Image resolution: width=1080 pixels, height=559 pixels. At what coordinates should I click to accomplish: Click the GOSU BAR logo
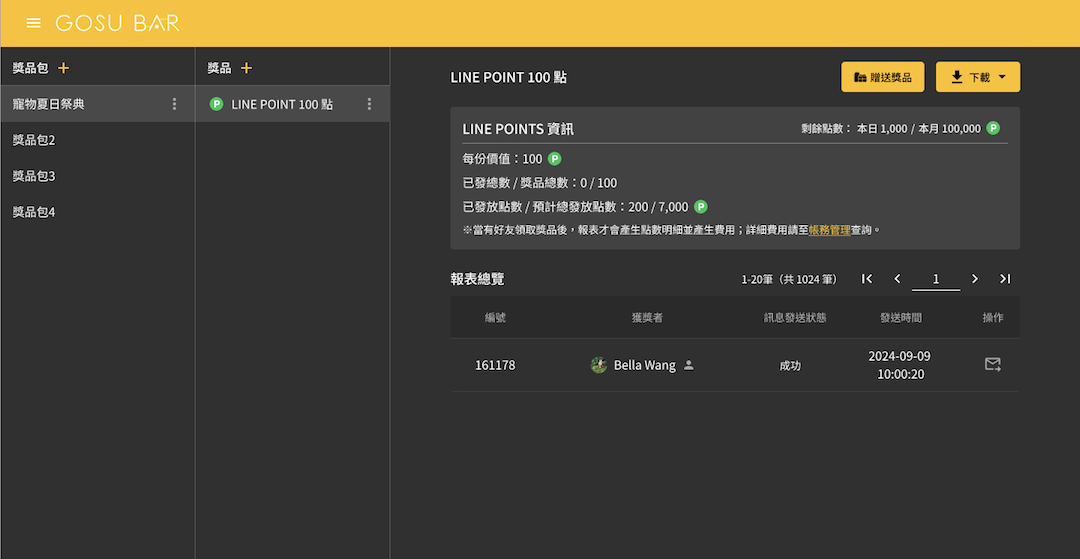point(118,23)
